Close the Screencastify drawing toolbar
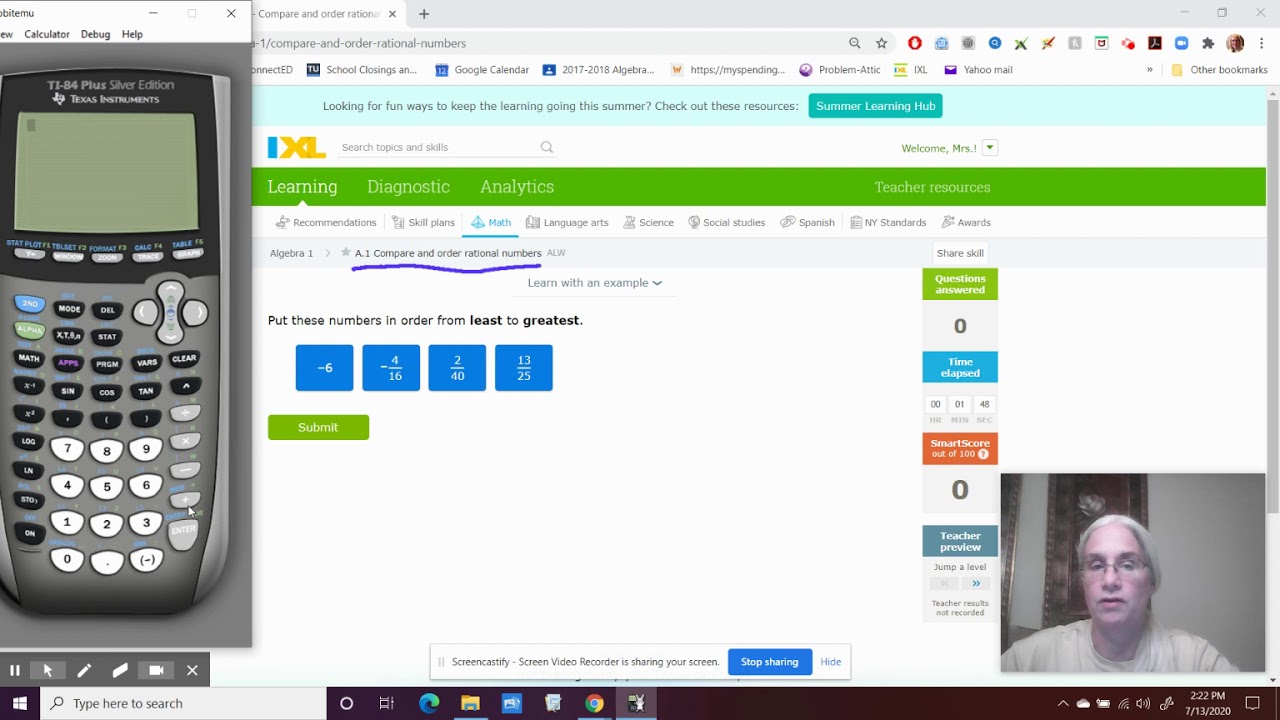 [192, 670]
